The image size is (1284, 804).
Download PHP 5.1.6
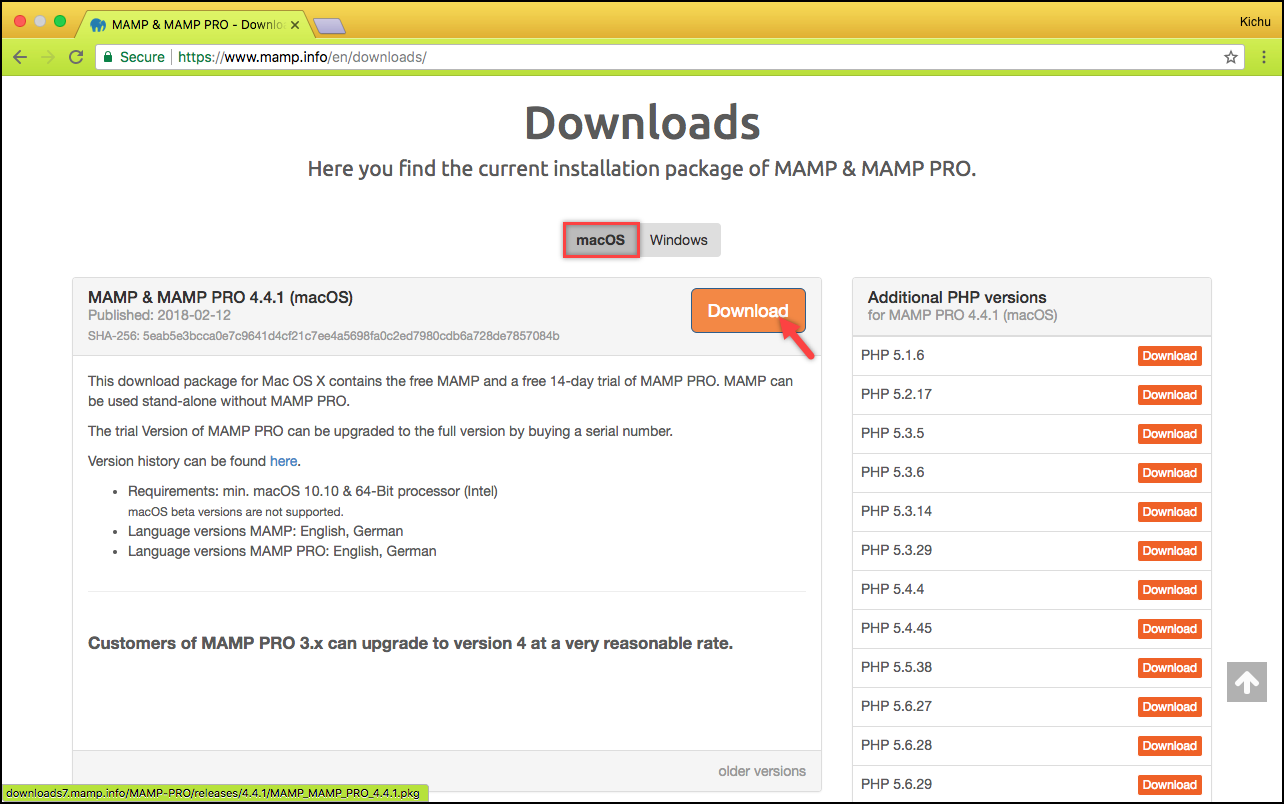(x=1169, y=356)
